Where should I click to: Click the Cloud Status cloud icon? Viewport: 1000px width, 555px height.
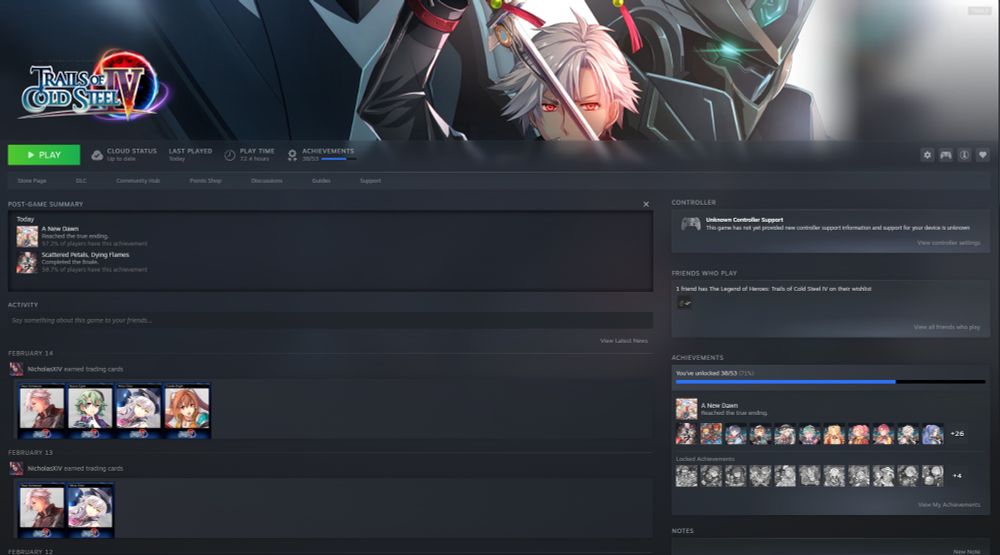[97, 155]
